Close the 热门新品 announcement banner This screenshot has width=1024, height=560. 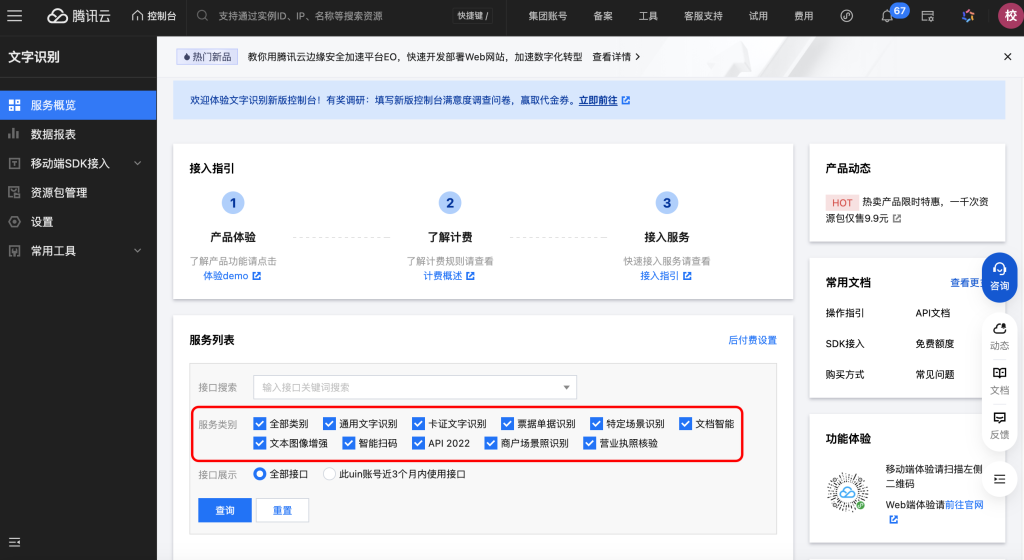(1007, 57)
